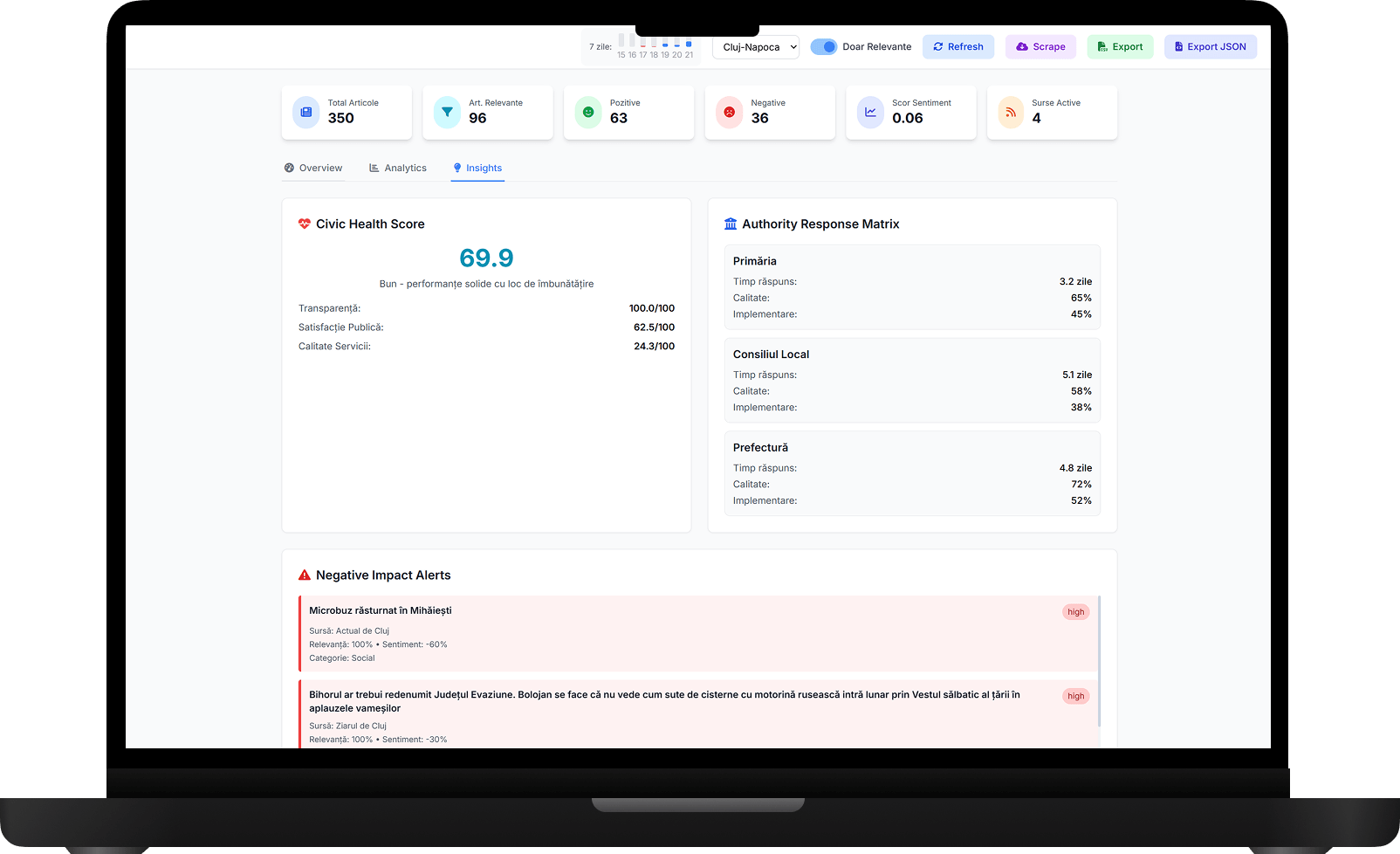This screenshot has width=1400, height=854.
Task: Click Prefectură Calitate value 72%
Action: tap(1081, 485)
